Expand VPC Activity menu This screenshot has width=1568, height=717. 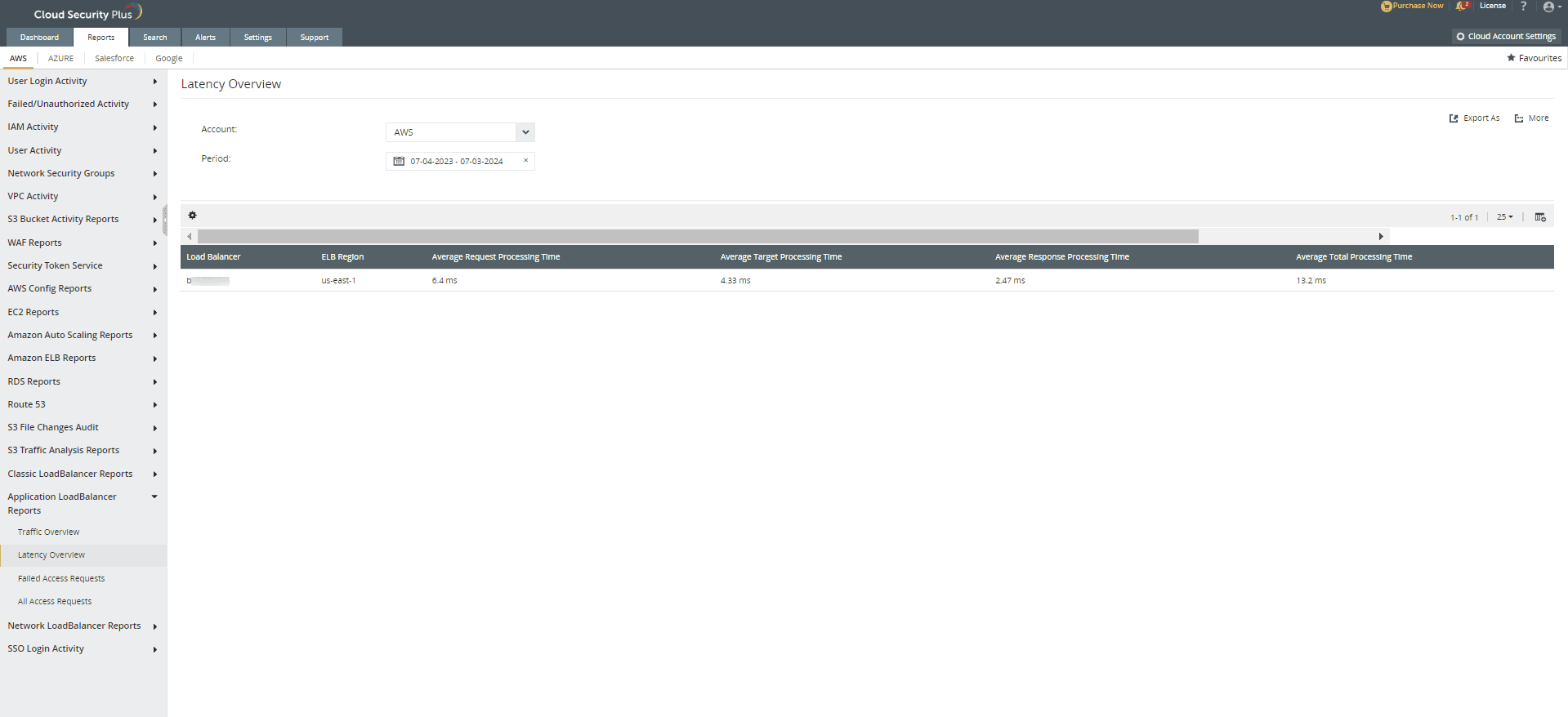(x=83, y=196)
